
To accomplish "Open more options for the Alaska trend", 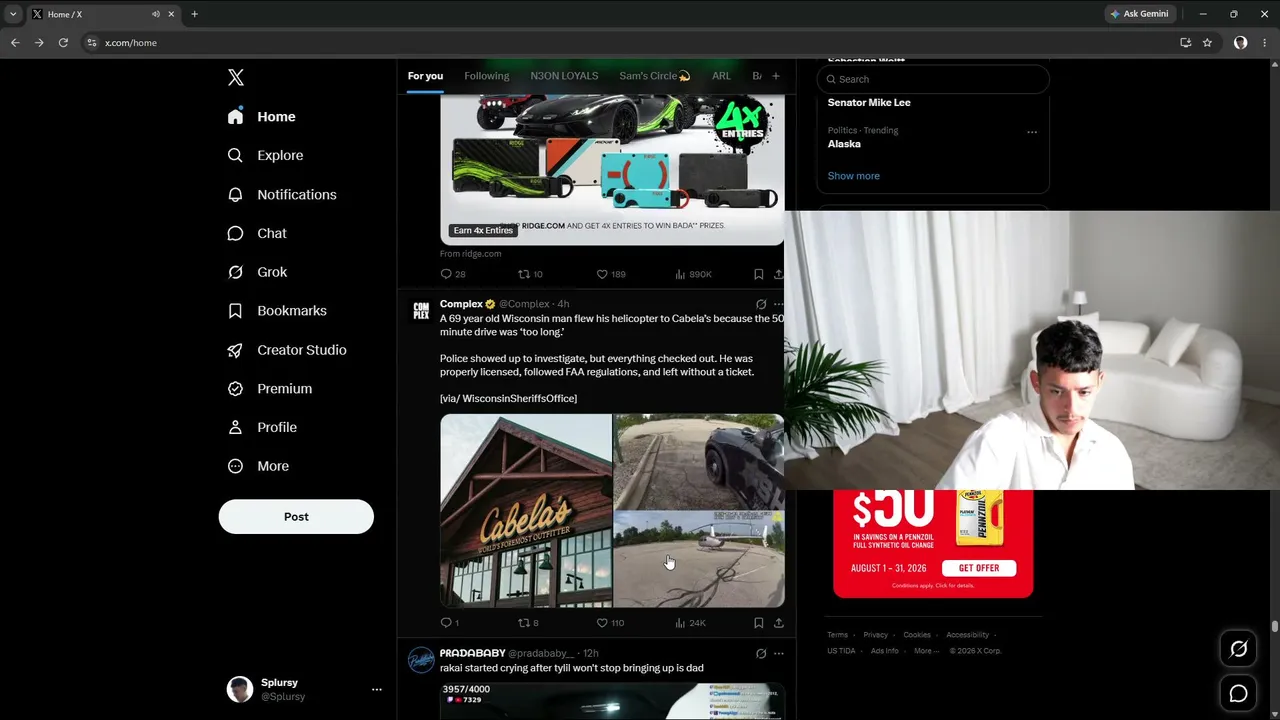I will (x=1032, y=132).
